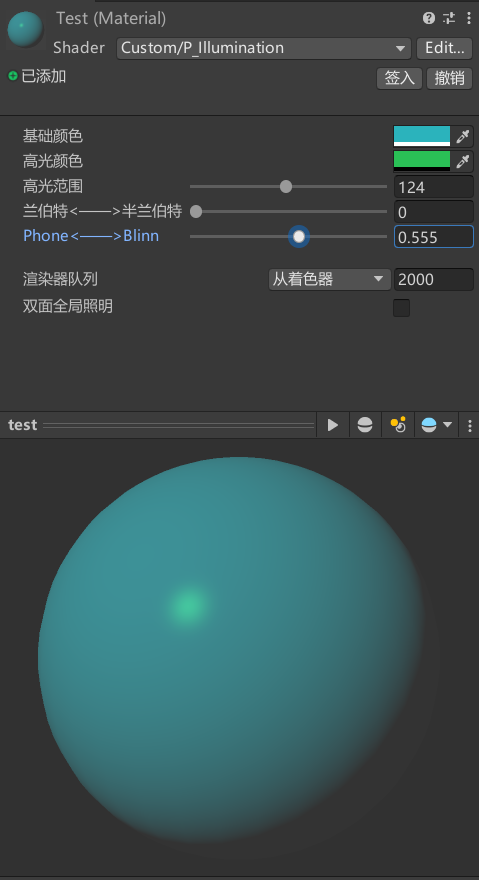This screenshot has width=479, height=880.
Task: Open the Custom/P_Illumination shader dropdown
Action: (x=264, y=48)
